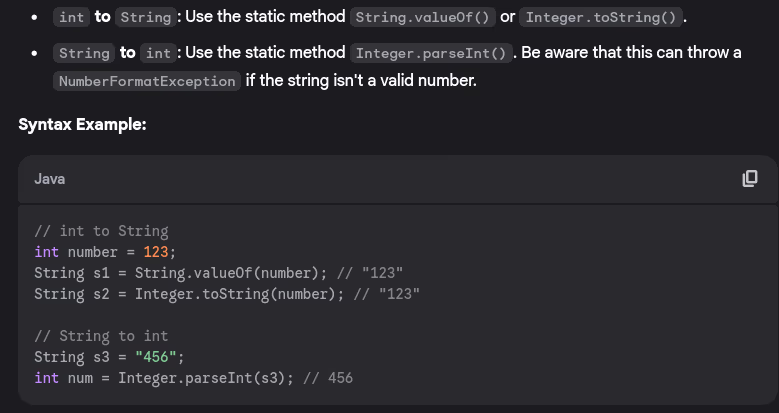Click the 'int' chip in the first bullet

pyautogui.click(x=71, y=18)
